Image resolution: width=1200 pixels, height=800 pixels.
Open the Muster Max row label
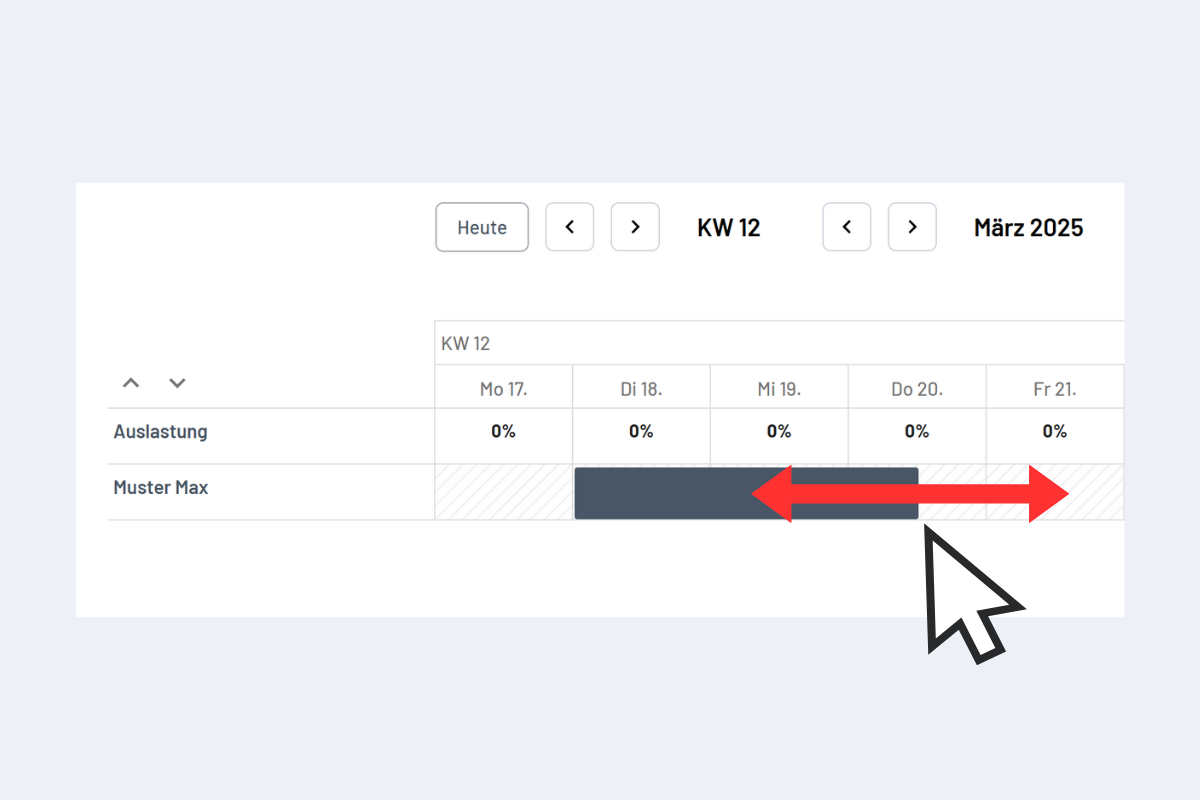coord(161,489)
